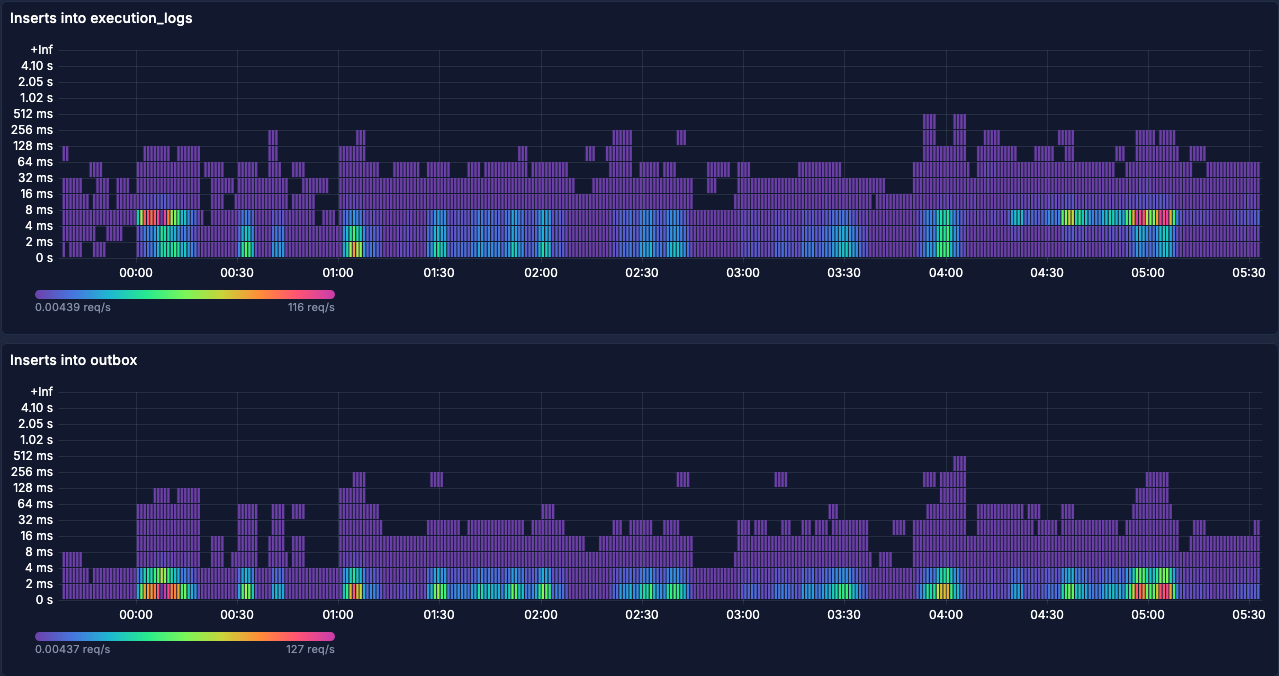This screenshot has width=1279, height=676.
Task: Select the 127 req/s legend label
Action: click(x=312, y=648)
